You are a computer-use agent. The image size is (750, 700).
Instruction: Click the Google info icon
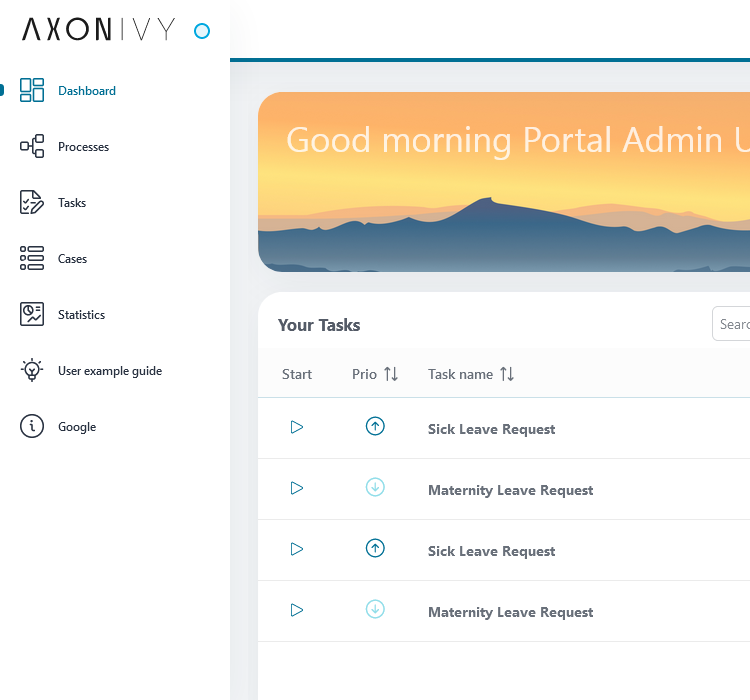[32, 426]
